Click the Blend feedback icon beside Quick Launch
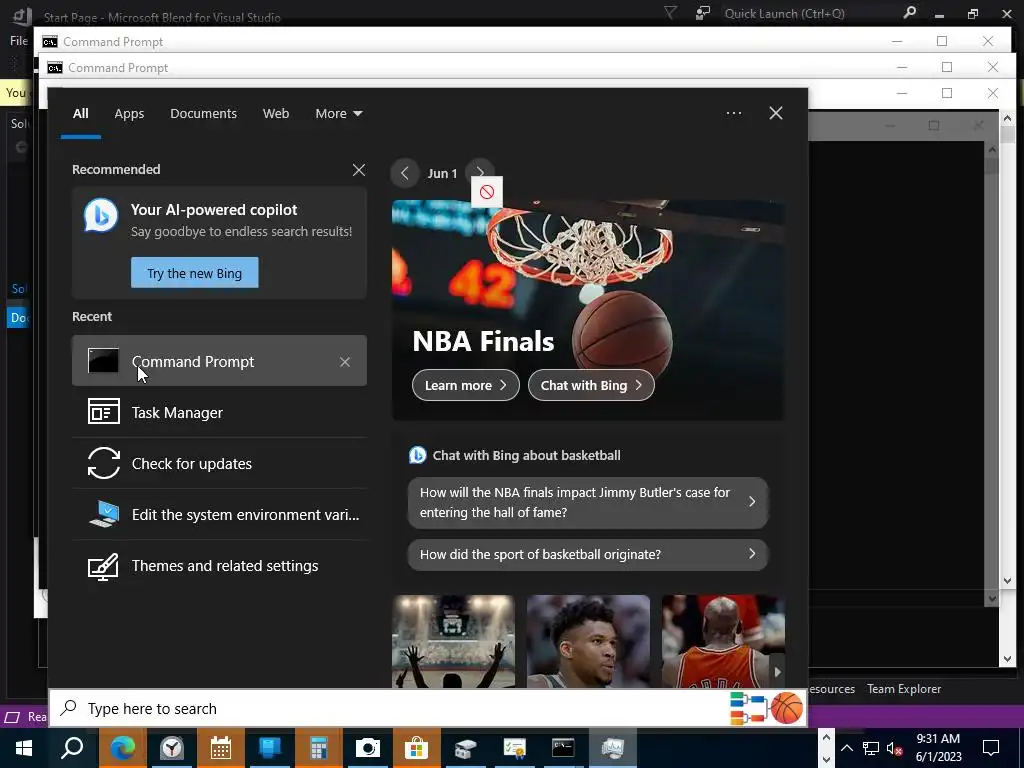Screen dimensions: 1024x768 [703, 13]
